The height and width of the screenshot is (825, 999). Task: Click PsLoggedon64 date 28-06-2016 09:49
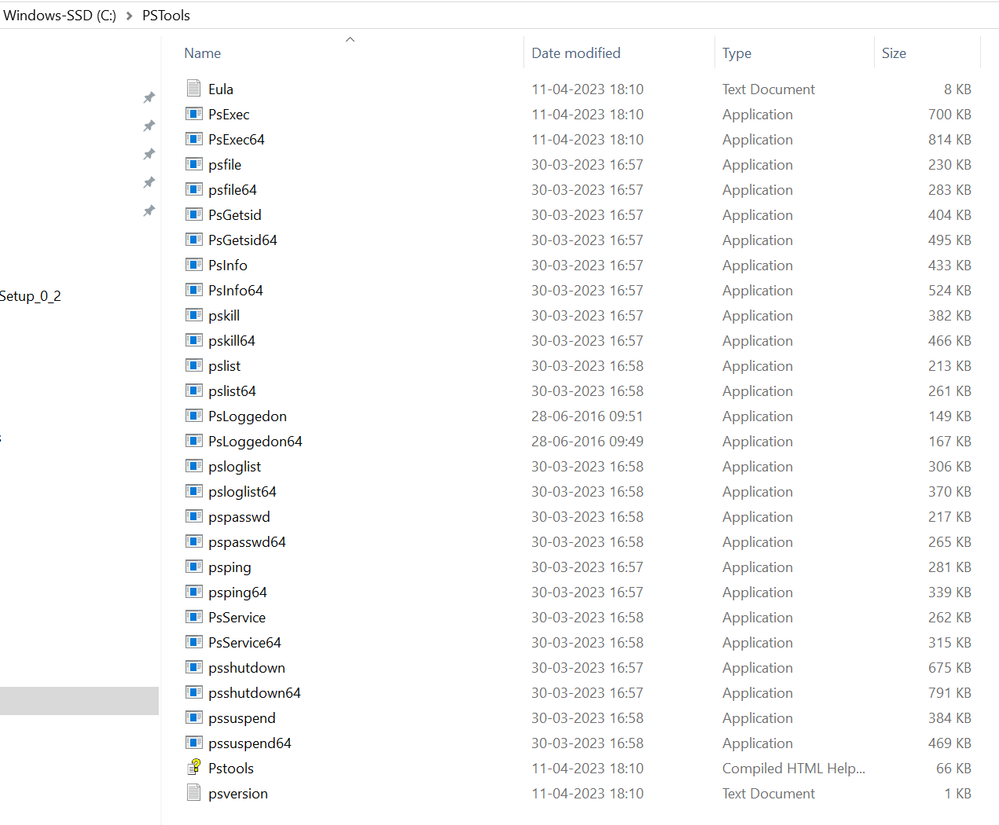point(587,441)
